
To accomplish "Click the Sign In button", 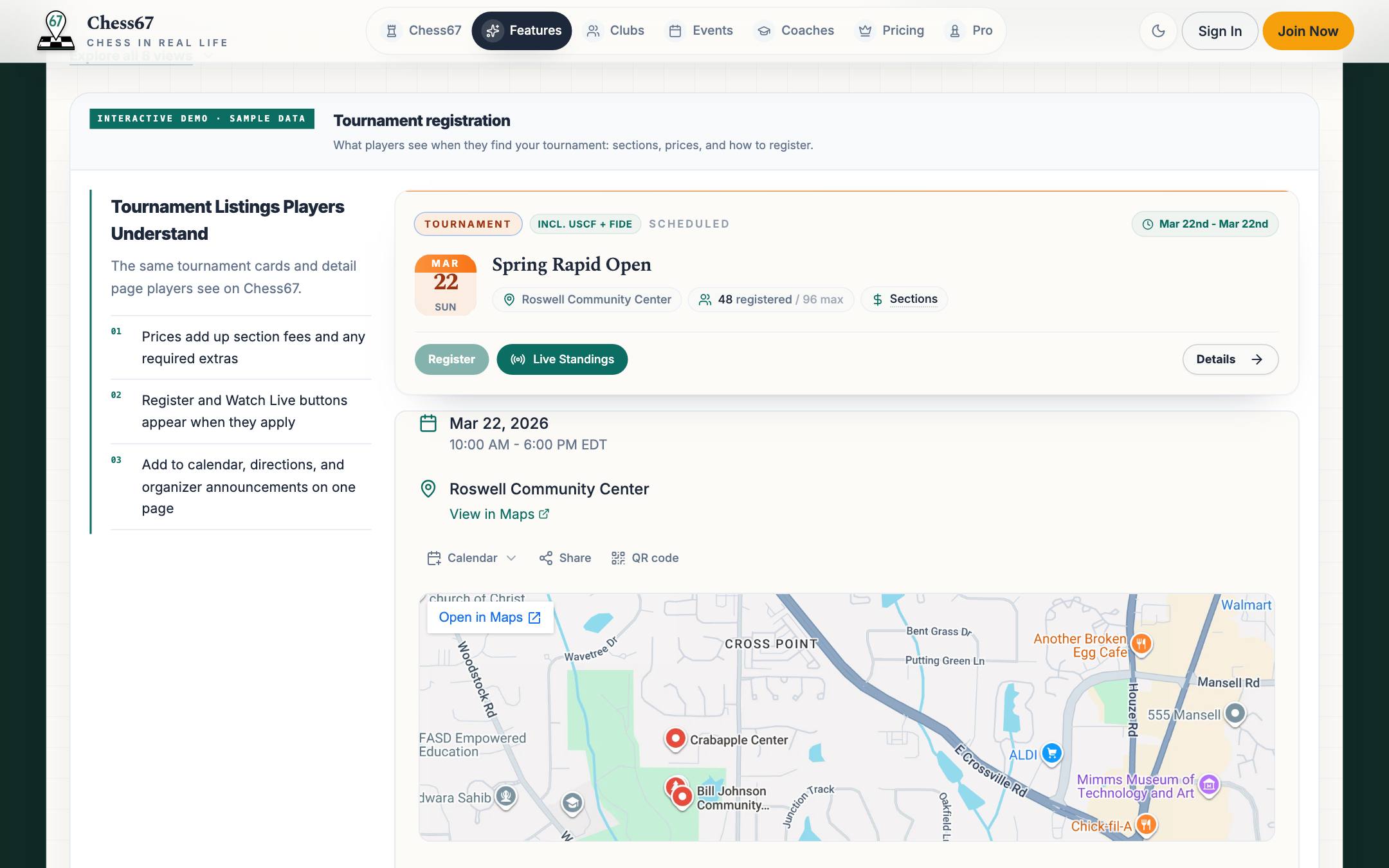I will 1219,31.
